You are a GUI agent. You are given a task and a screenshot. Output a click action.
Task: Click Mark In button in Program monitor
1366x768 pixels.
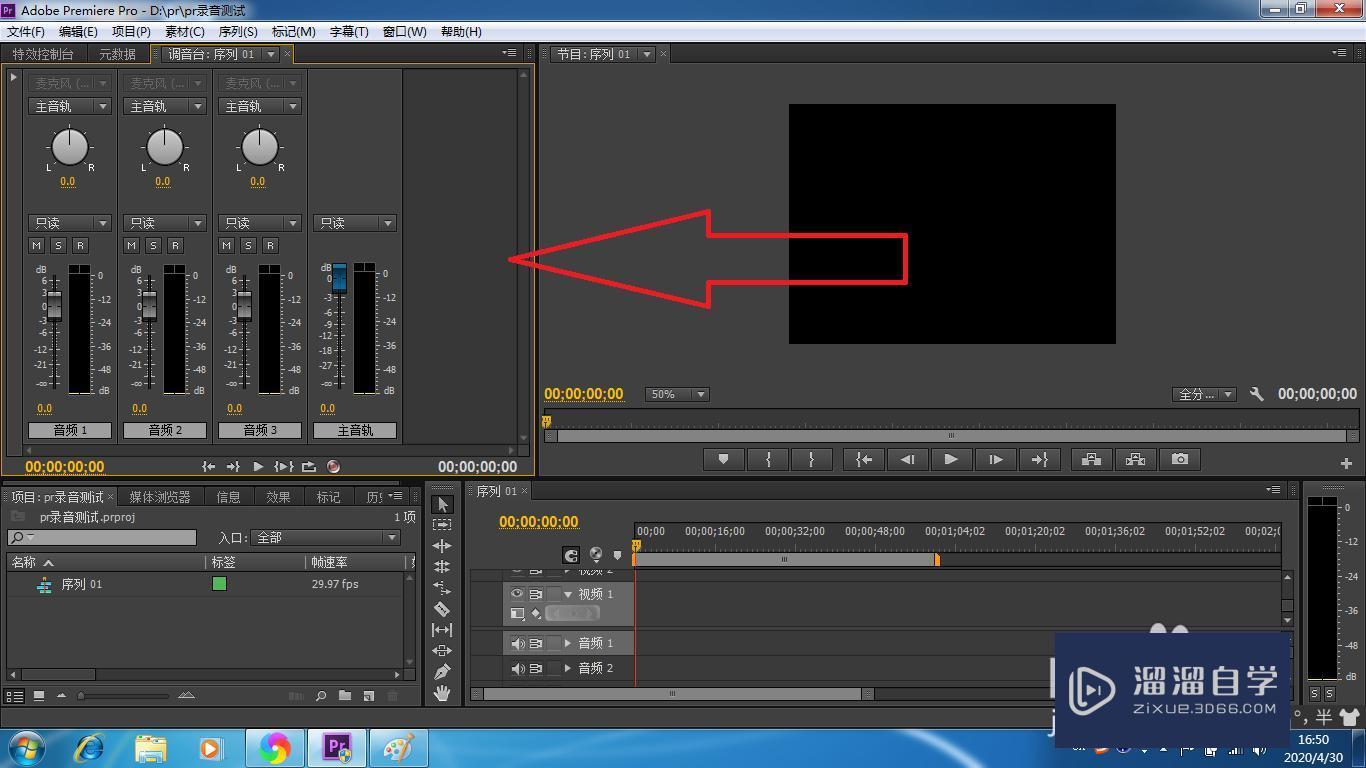click(x=768, y=459)
